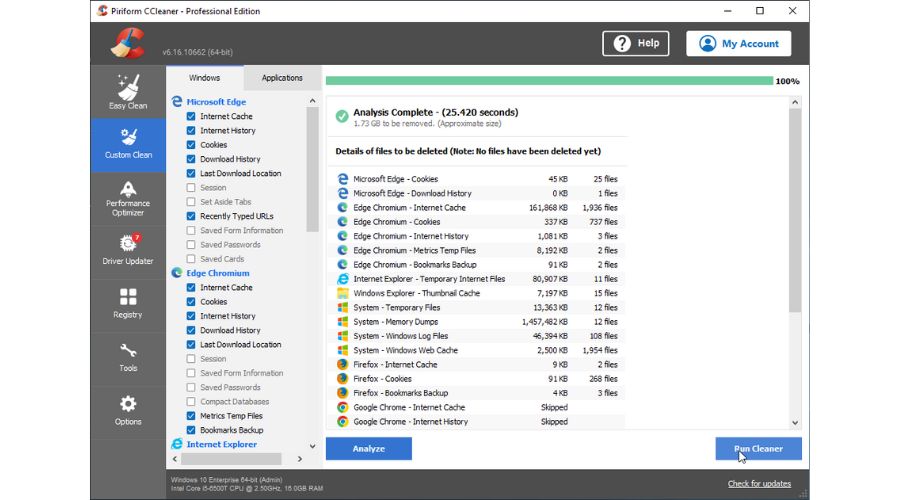Uncheck Bookmarks Backup checkbox

(x=191, y=430)
